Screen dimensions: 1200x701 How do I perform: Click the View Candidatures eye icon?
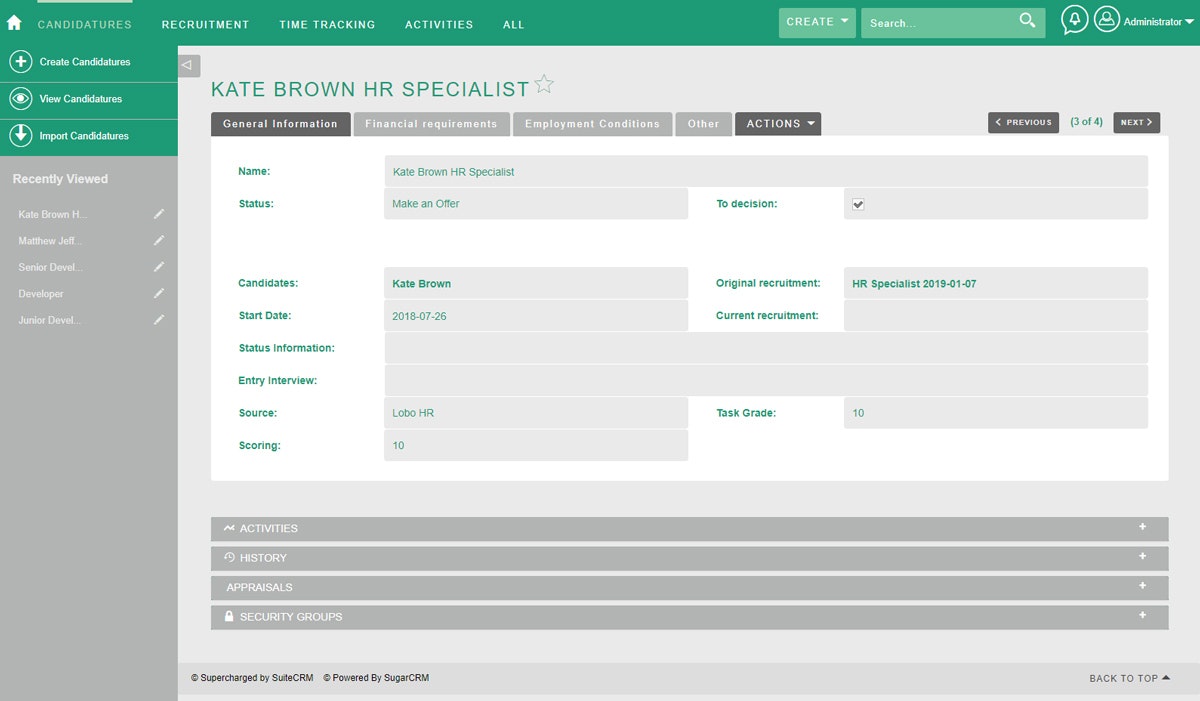pos(20,99)
